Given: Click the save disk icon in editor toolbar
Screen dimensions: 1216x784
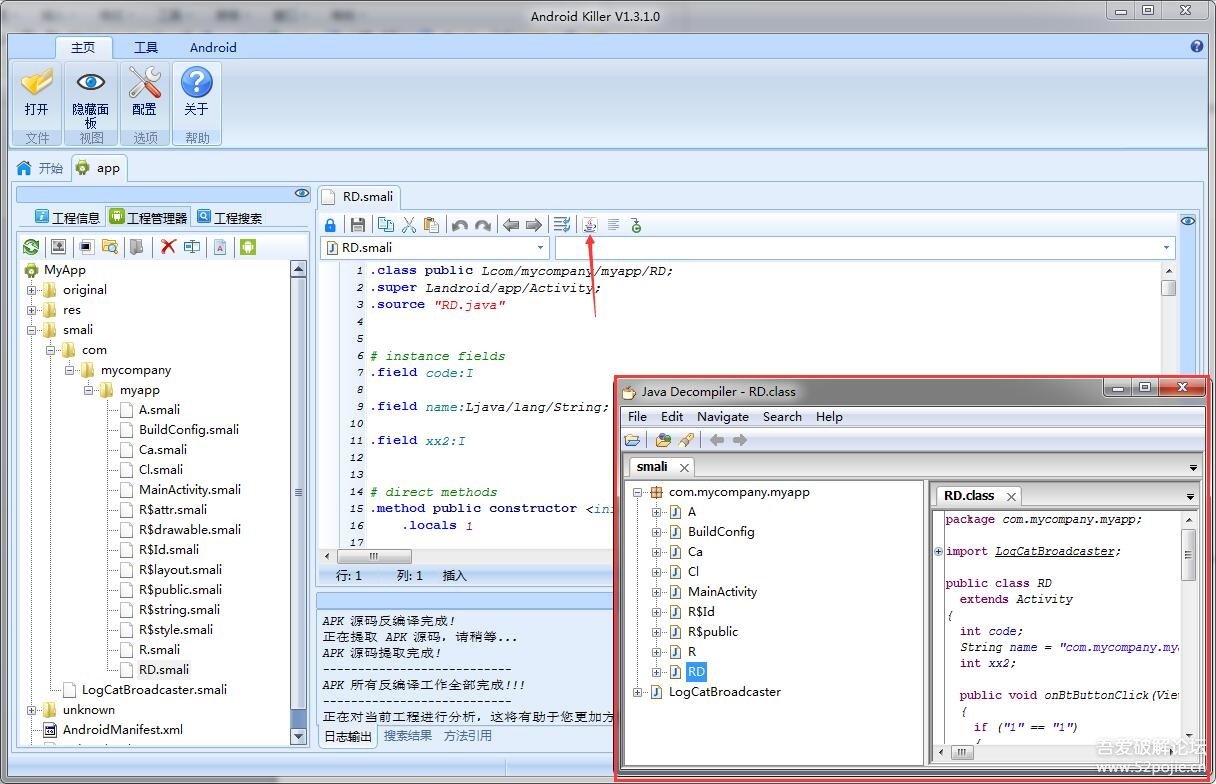Looking at the screenshot, I should click(358, 225).
